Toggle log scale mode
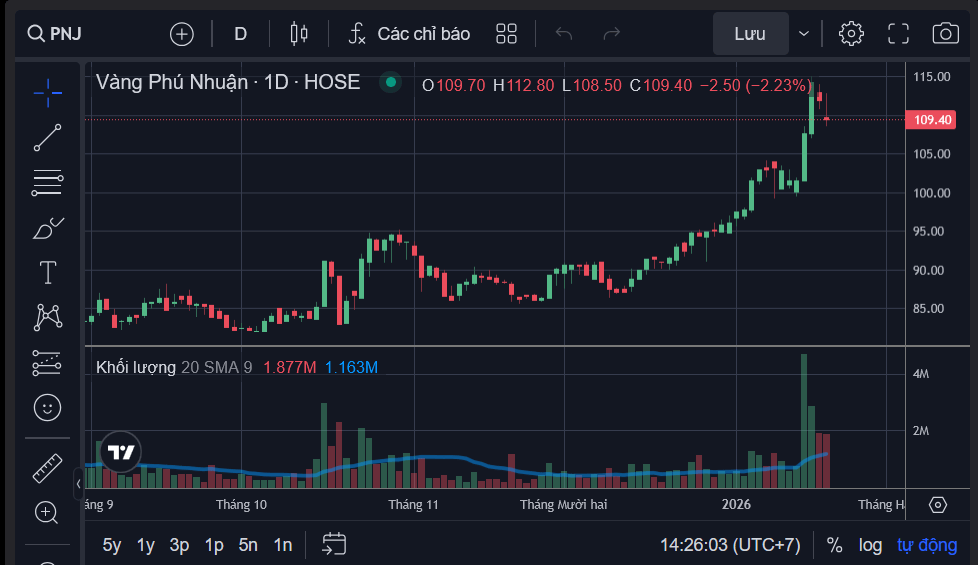This screenshot has height=565, width=978. tap(870, 545)
